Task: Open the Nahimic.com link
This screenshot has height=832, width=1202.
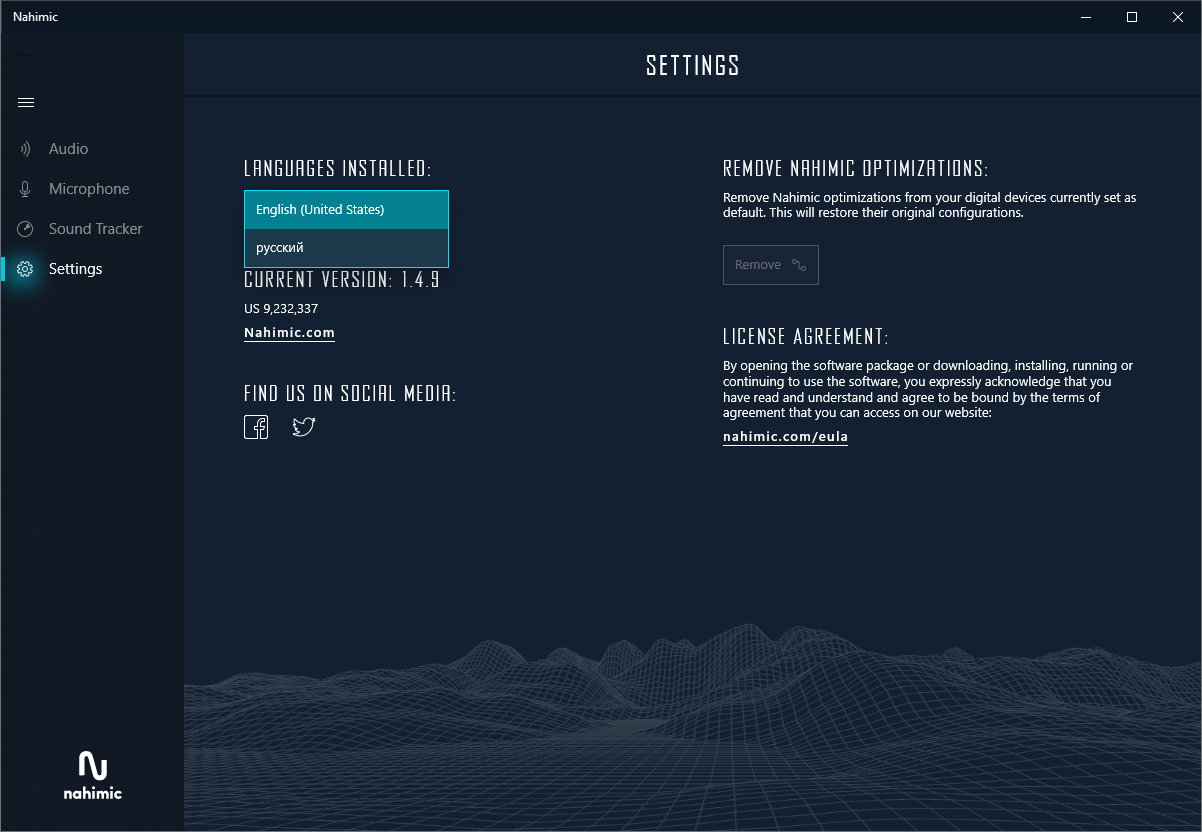Action: tap(289, 333)
